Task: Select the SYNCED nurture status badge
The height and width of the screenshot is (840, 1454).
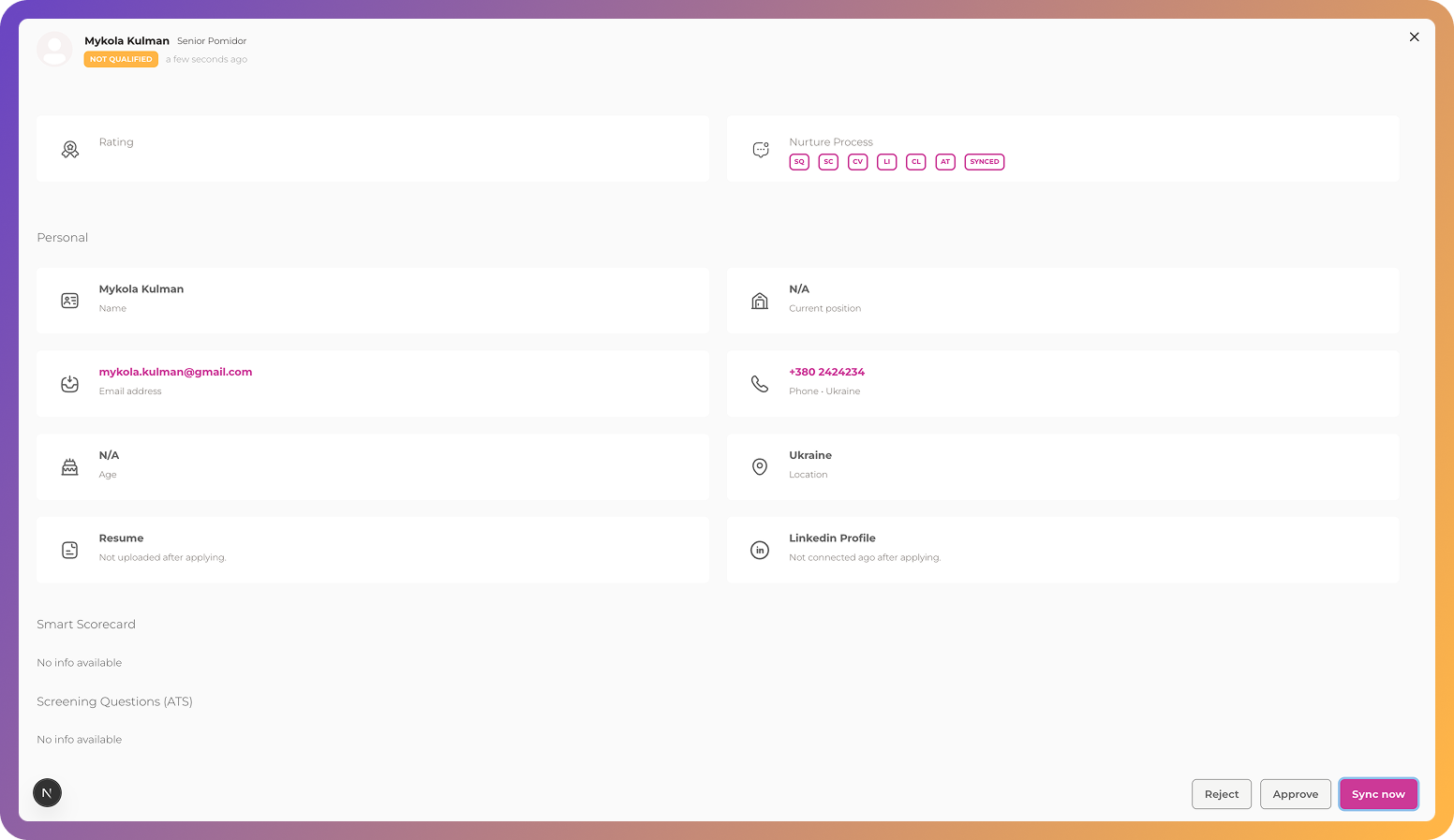Action: coord(984,162)
